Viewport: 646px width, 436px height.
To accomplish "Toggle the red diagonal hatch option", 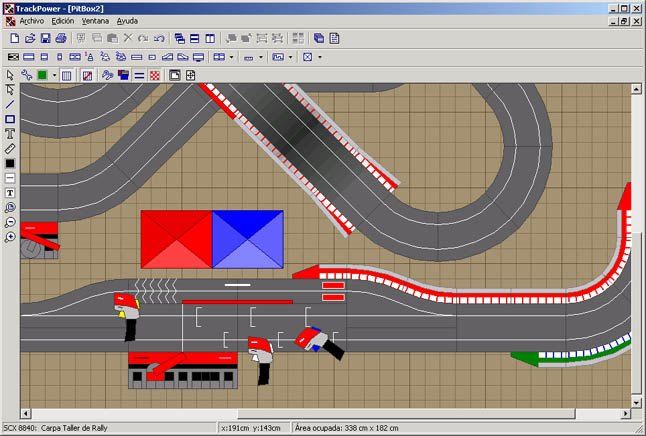I will 87,75.
